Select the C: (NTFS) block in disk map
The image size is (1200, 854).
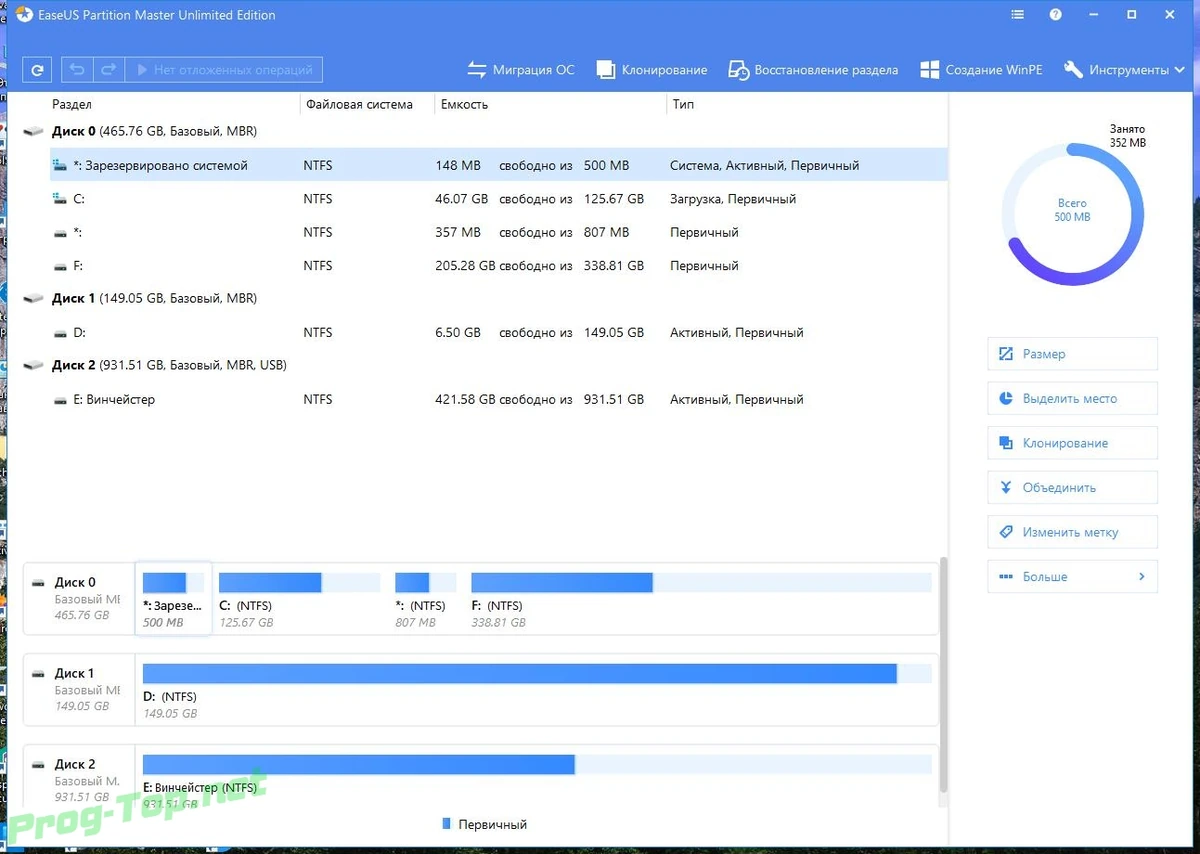pyautogui.click(x=299, y=598)
